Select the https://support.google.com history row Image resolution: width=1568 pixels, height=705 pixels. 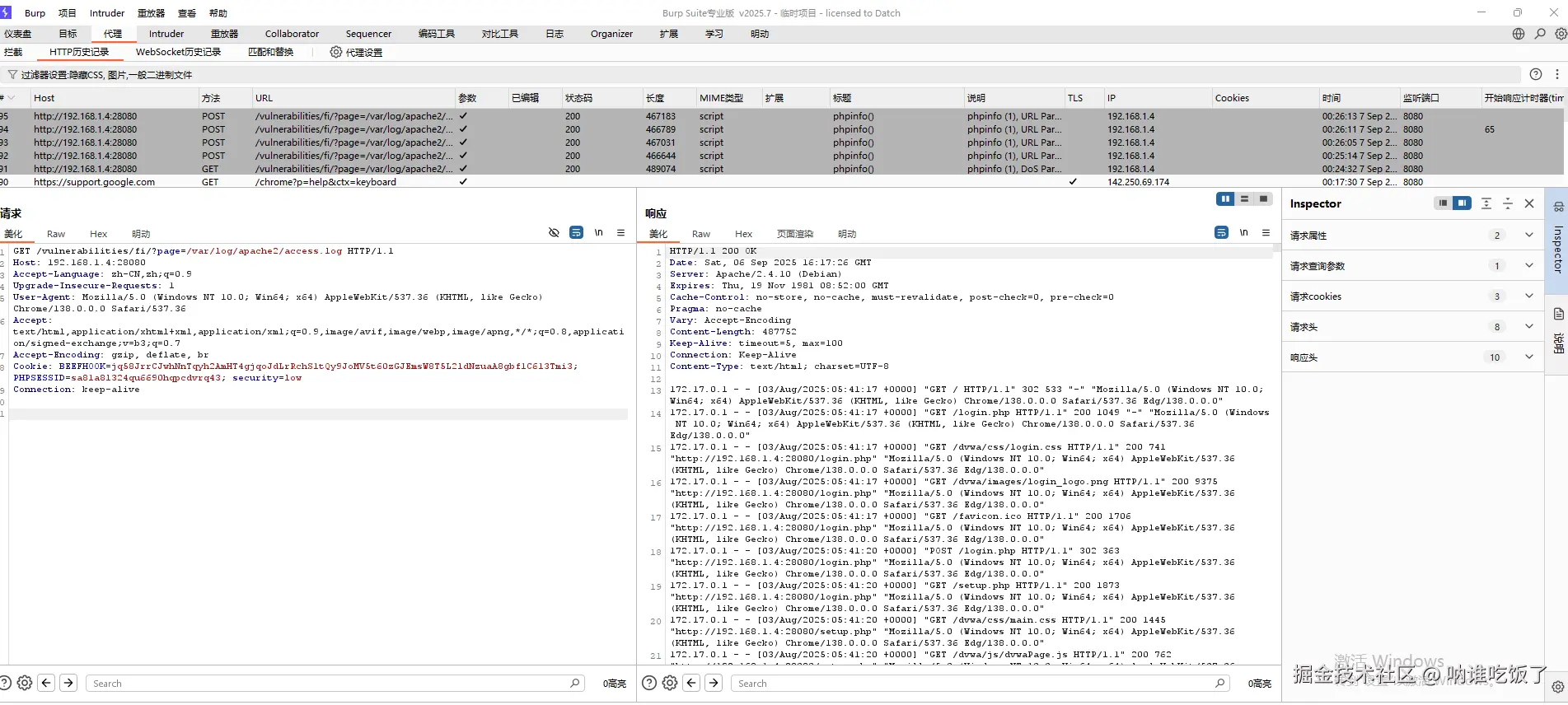click(783, 182)
